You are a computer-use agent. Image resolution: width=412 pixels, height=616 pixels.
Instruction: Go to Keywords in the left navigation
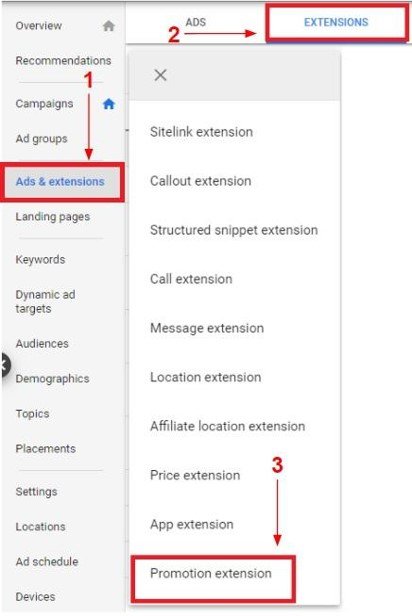(40, 260)
